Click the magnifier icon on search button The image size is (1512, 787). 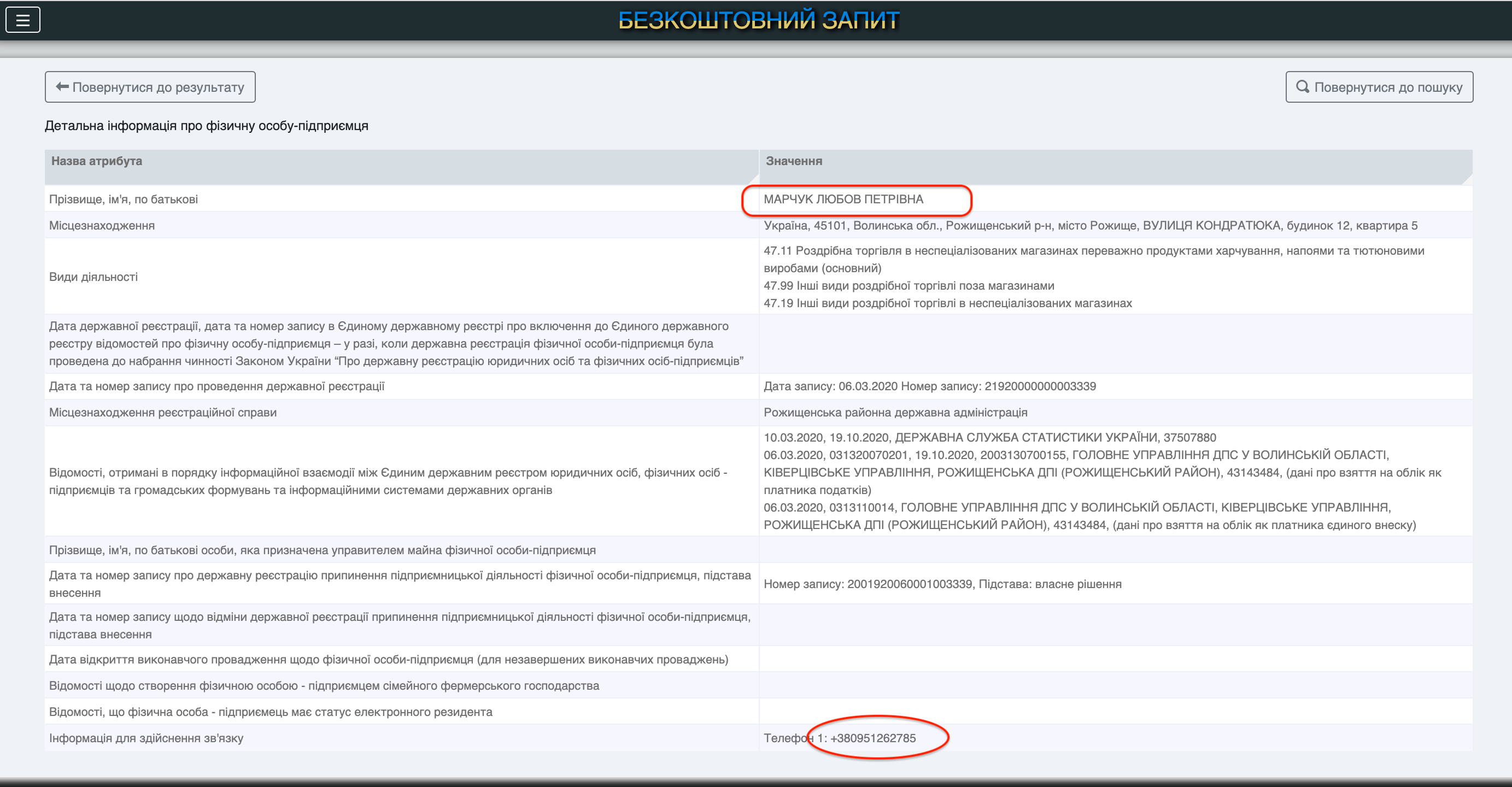point(1303,87)
